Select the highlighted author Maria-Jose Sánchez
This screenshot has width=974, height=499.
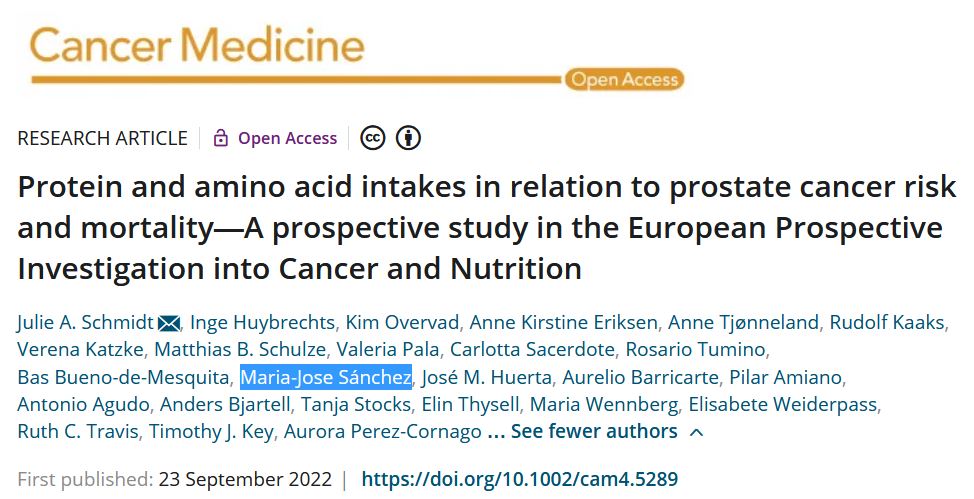point(326,377)
